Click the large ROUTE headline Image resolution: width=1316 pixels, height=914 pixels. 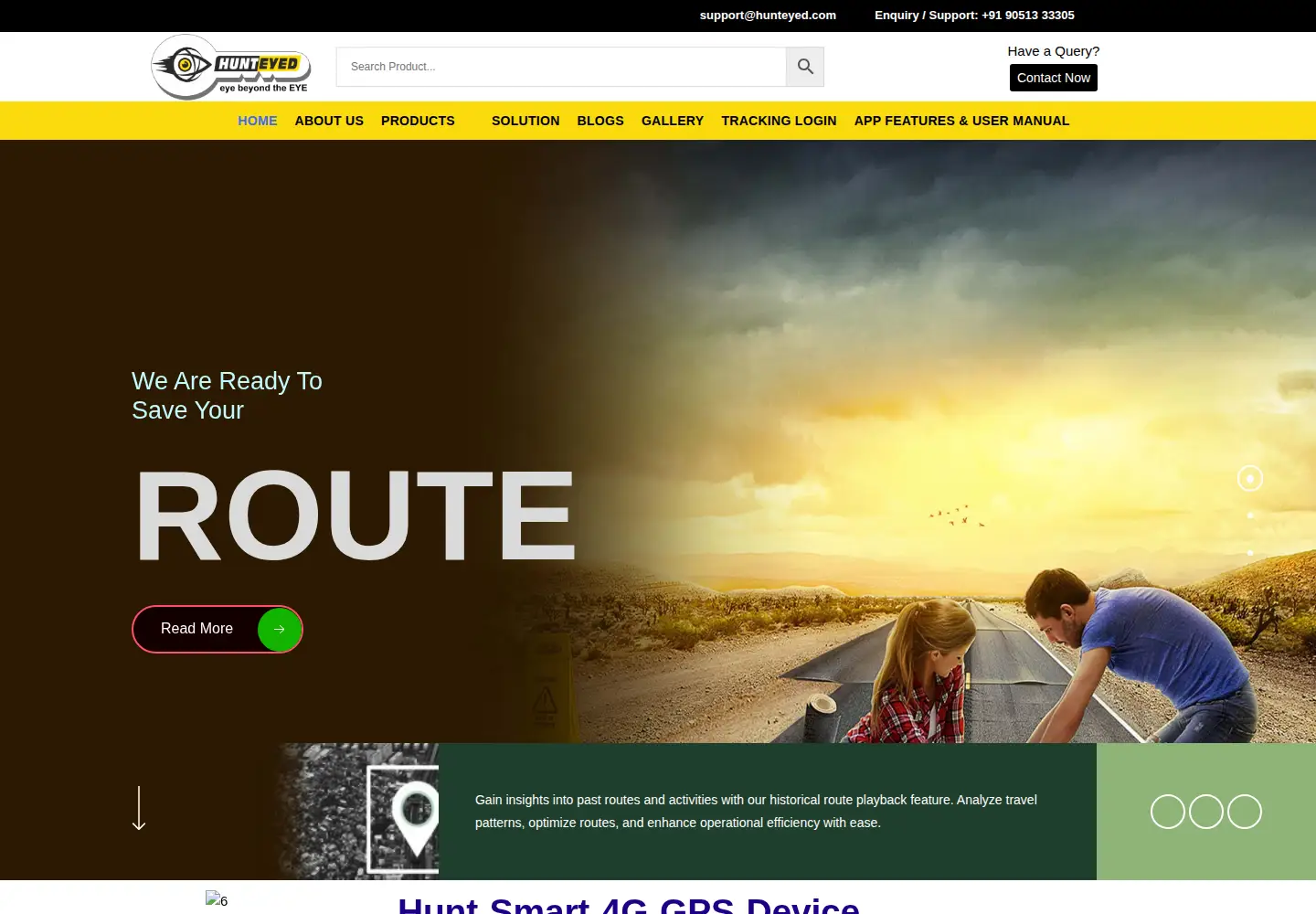coord(356,515)
